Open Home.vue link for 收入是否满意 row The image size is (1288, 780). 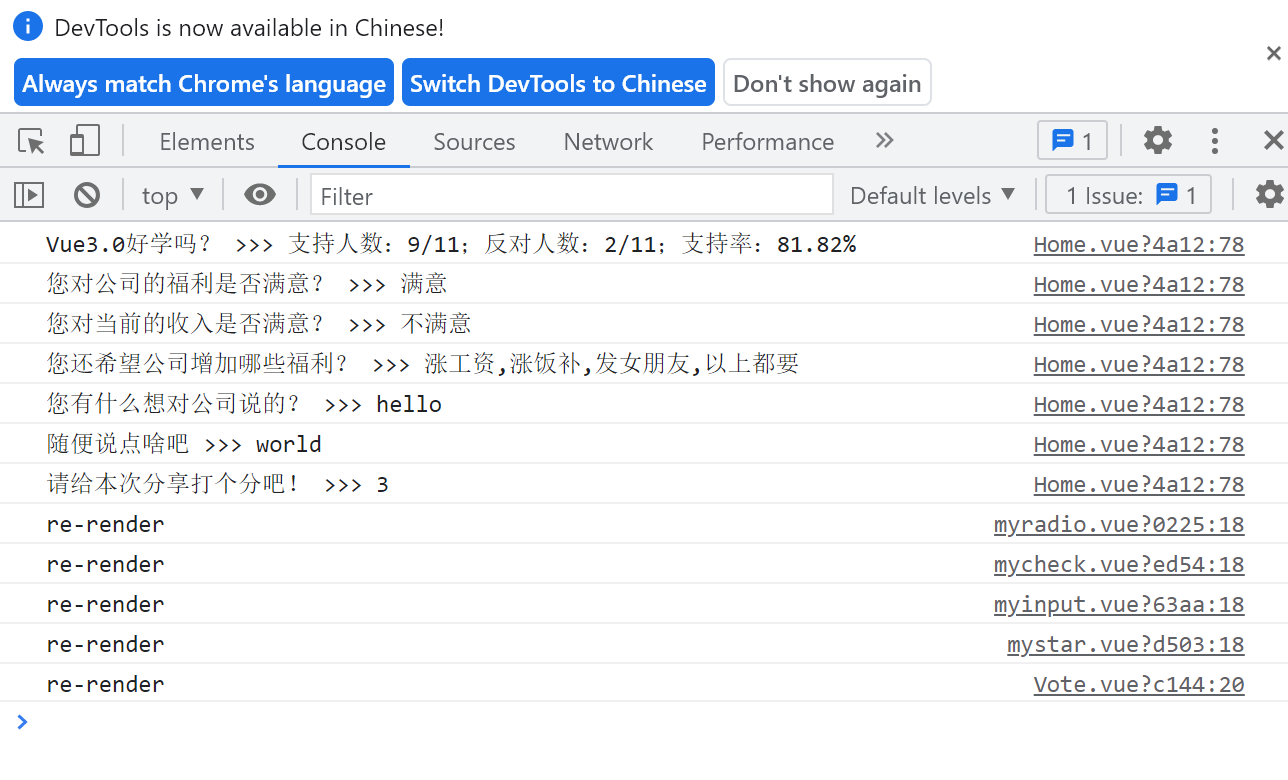pos(1139,325)
